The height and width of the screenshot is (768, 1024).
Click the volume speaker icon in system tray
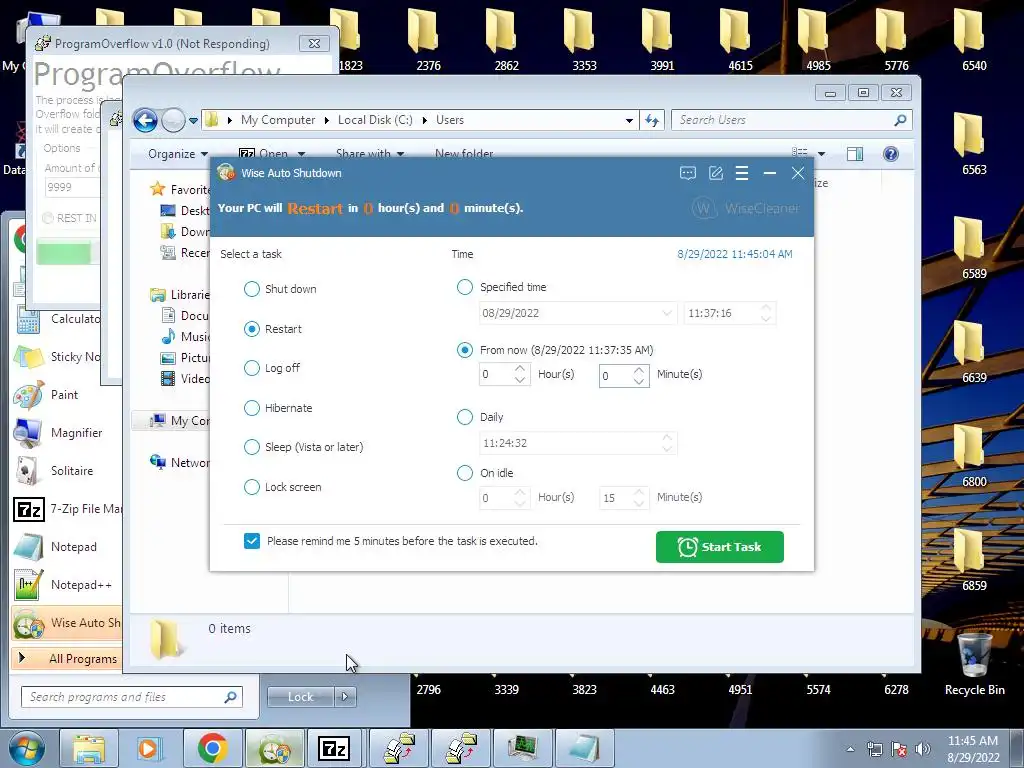coord(923,749)
